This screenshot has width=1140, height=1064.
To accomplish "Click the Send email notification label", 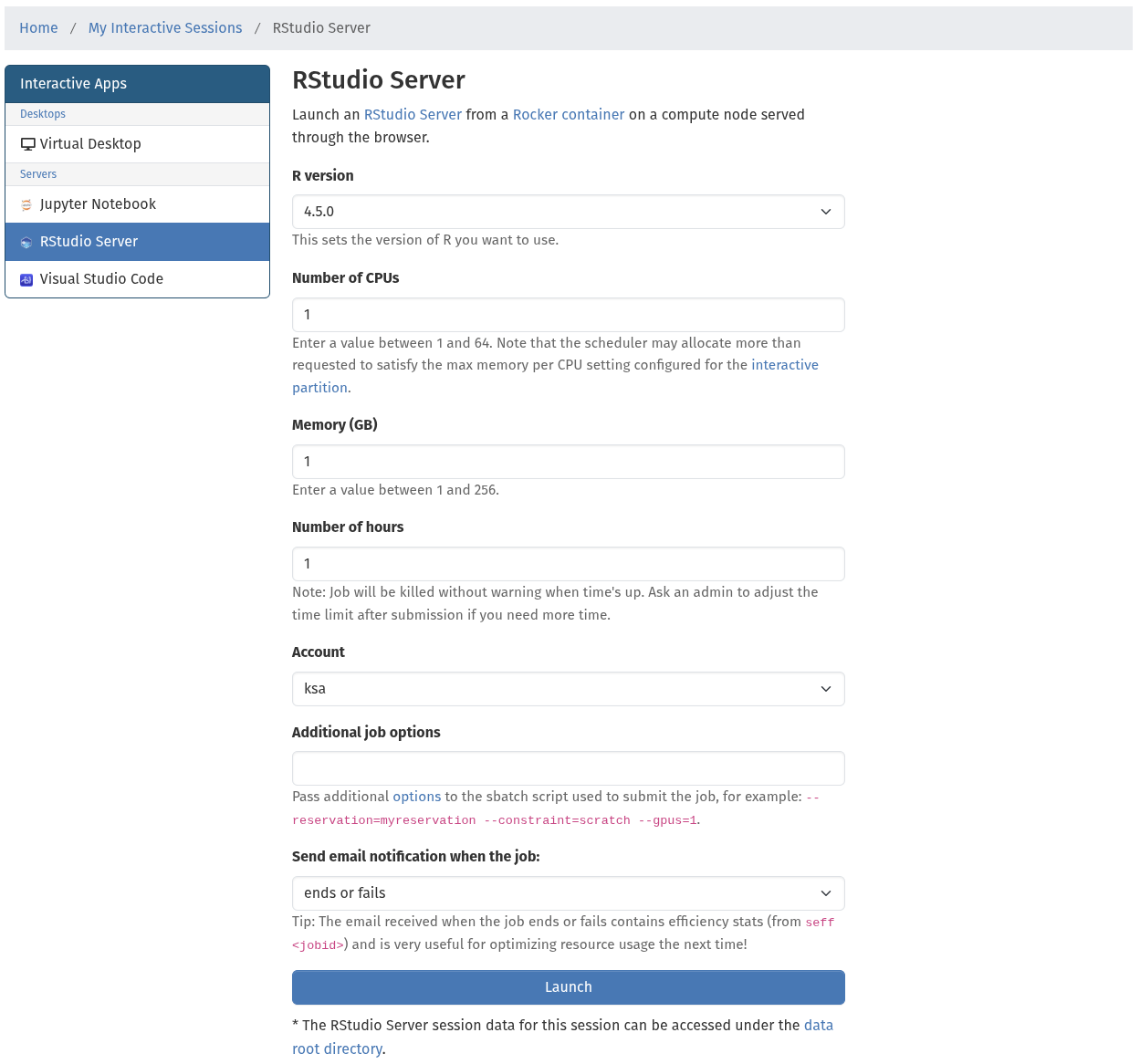I will [x=415, y=857].
